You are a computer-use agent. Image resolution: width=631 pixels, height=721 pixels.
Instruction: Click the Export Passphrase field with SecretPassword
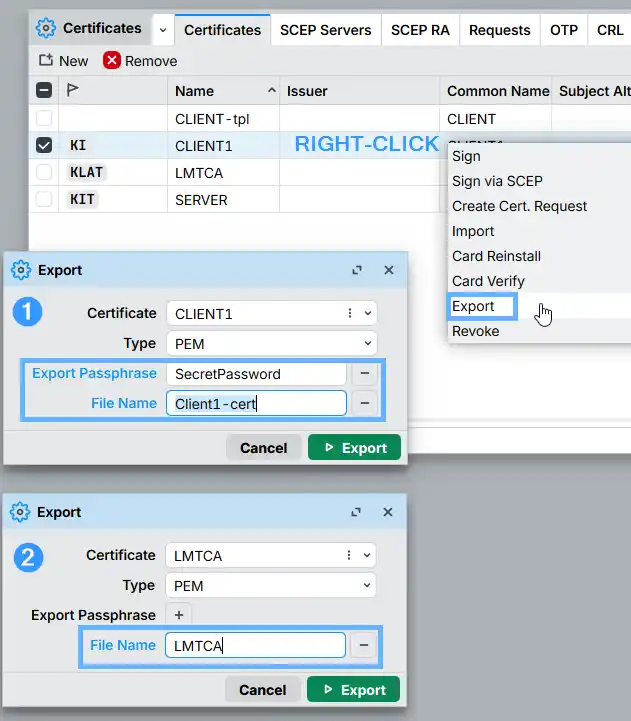(x=256, y=374)
